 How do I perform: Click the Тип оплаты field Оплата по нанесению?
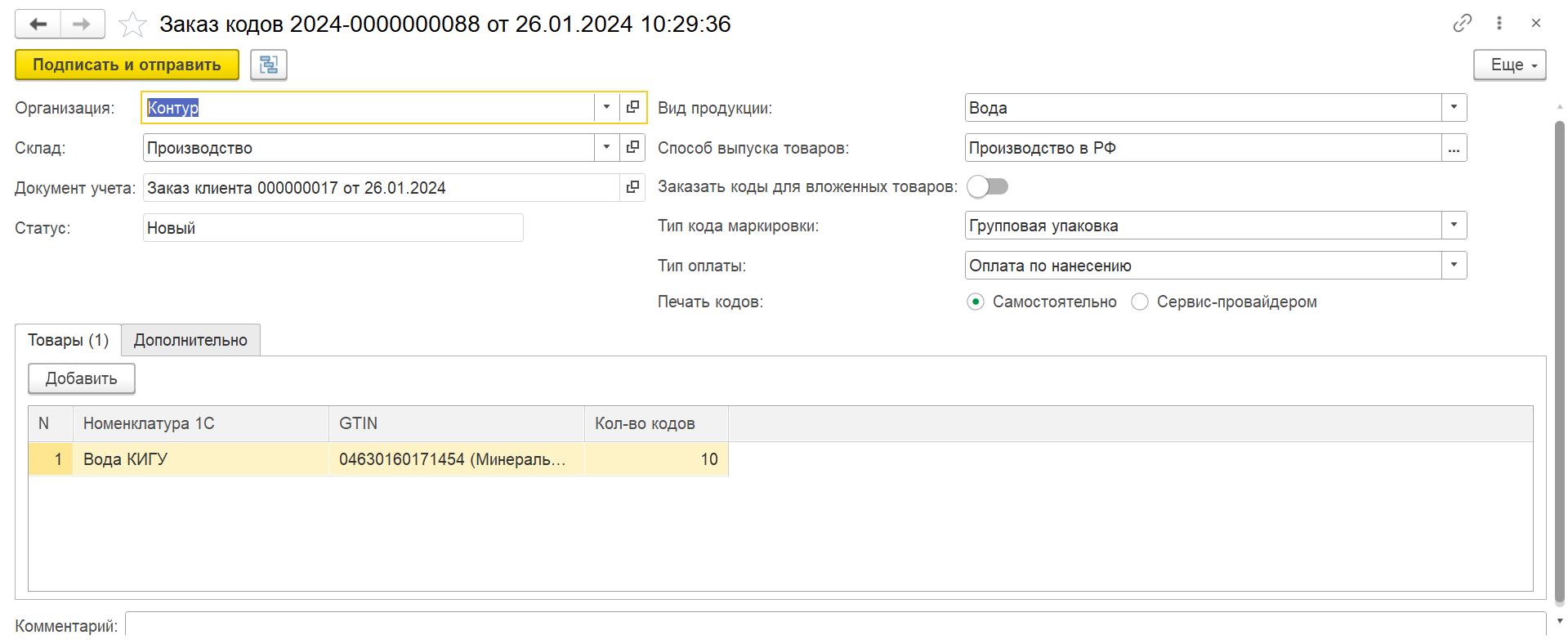(x=1203, y=265)
